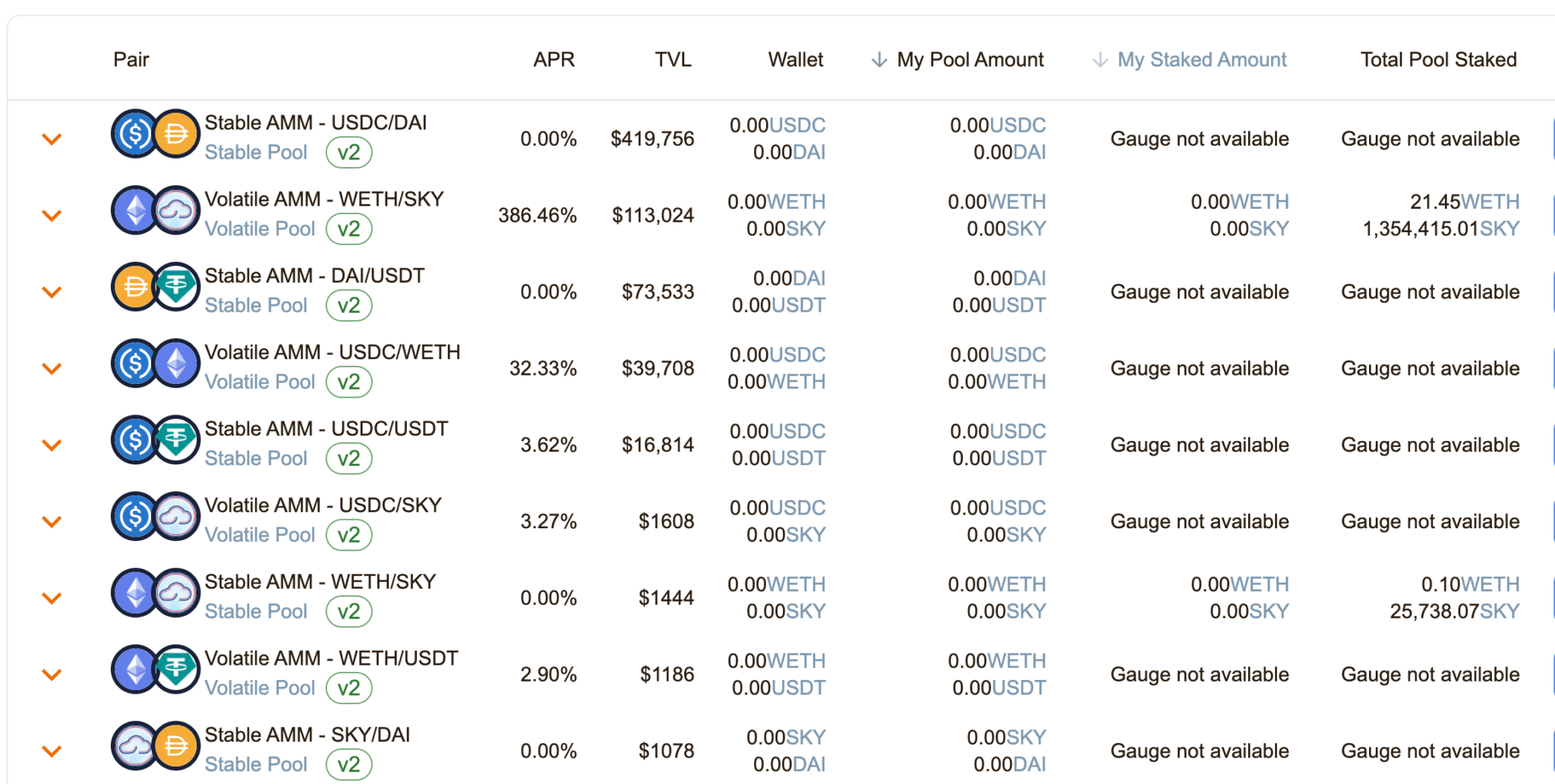Expand the Stable AMM - USDC/DAI row
This screenshot has height=784, width=1555.
click(52, 139)
